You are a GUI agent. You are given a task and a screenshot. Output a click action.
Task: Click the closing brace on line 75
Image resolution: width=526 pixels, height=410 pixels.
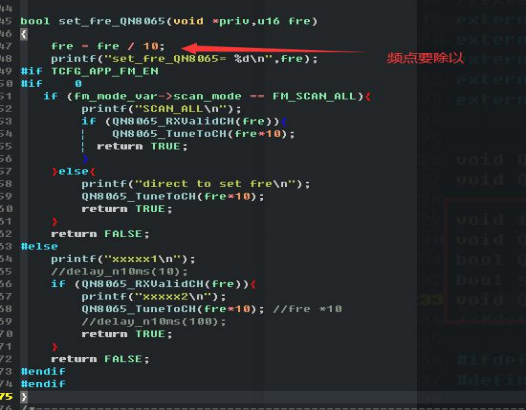pos(23,397)
